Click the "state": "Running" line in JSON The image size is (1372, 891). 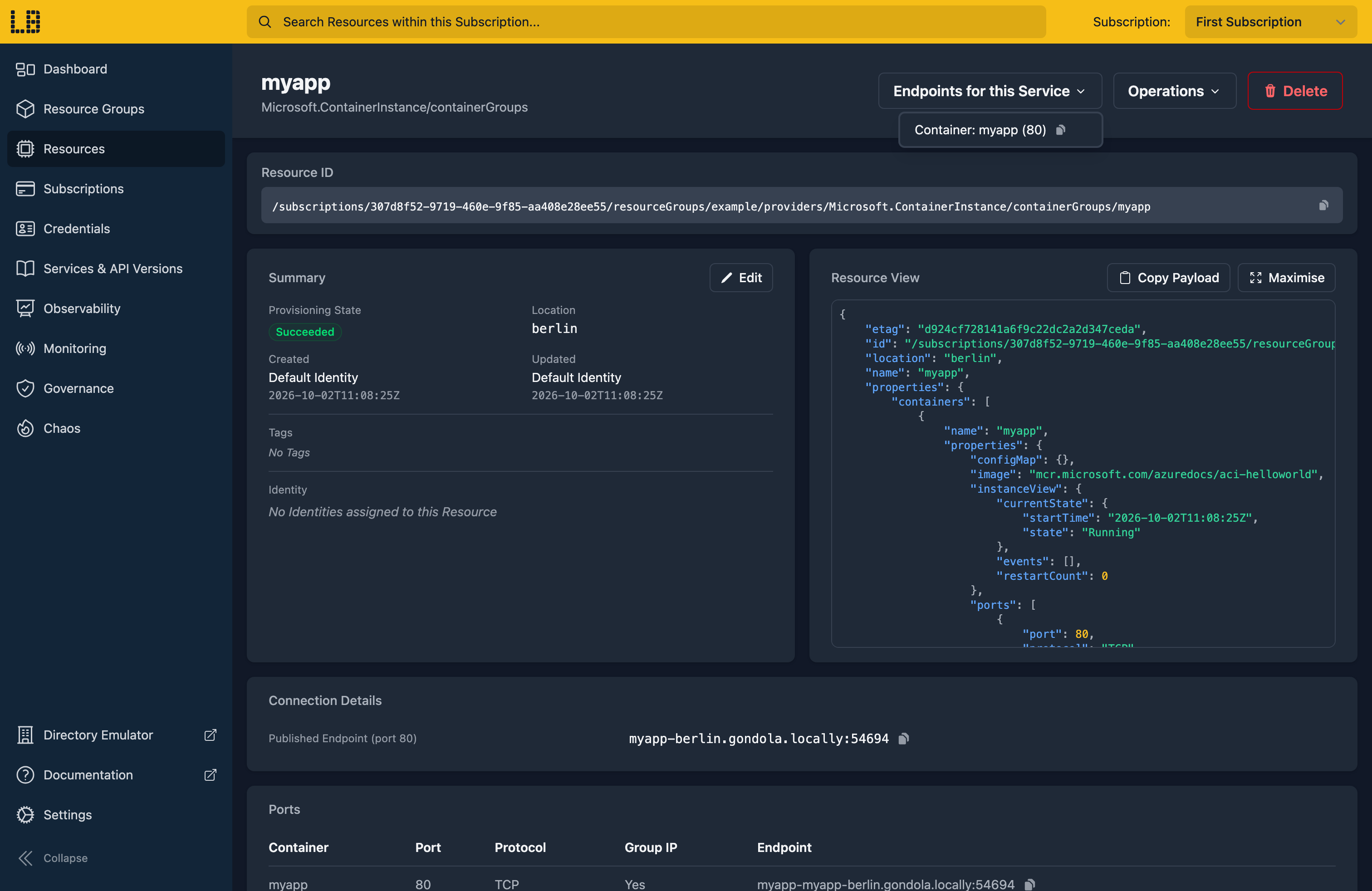click(x=1081, y=533)
